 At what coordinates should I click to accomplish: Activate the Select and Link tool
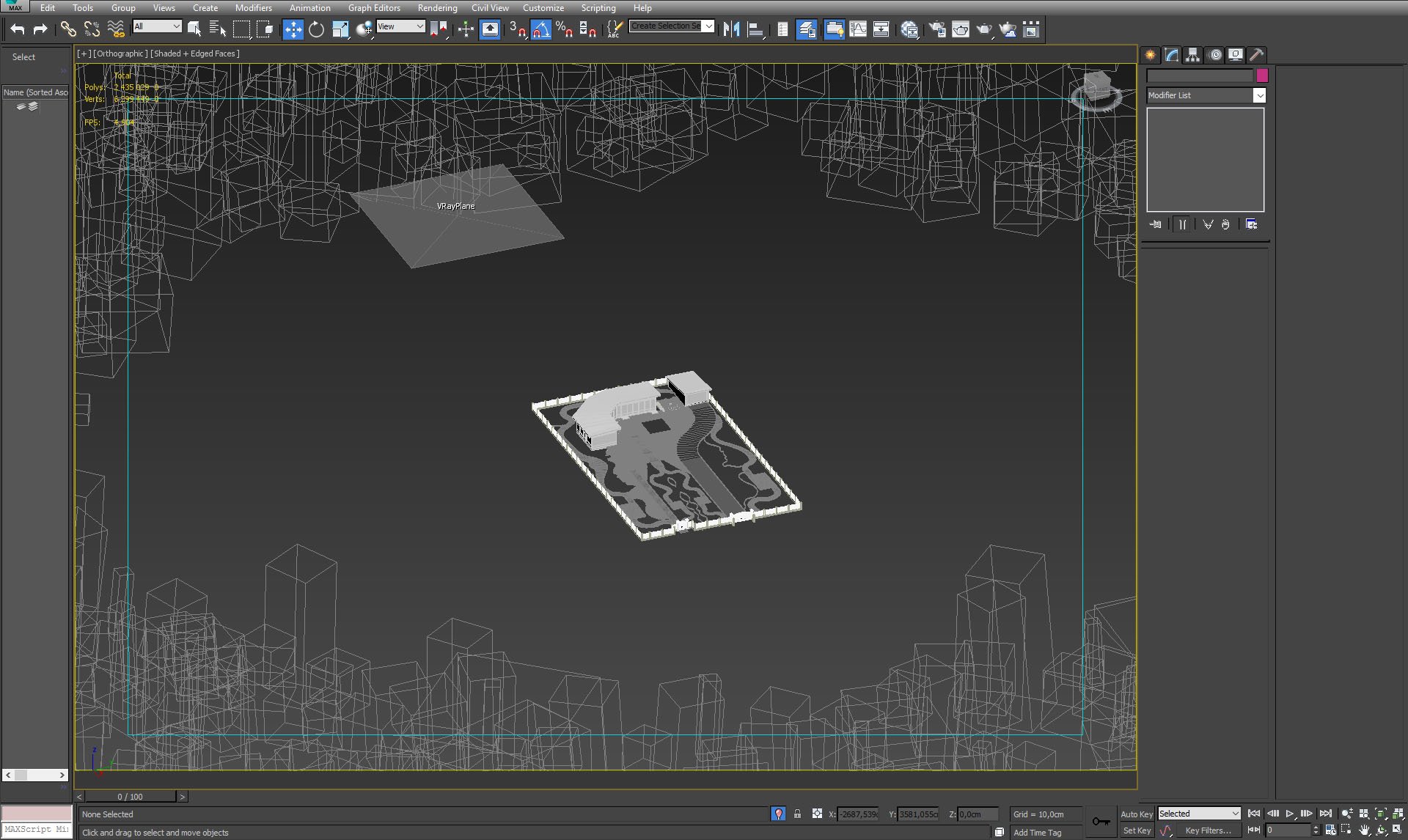click(x=67, y=29)
